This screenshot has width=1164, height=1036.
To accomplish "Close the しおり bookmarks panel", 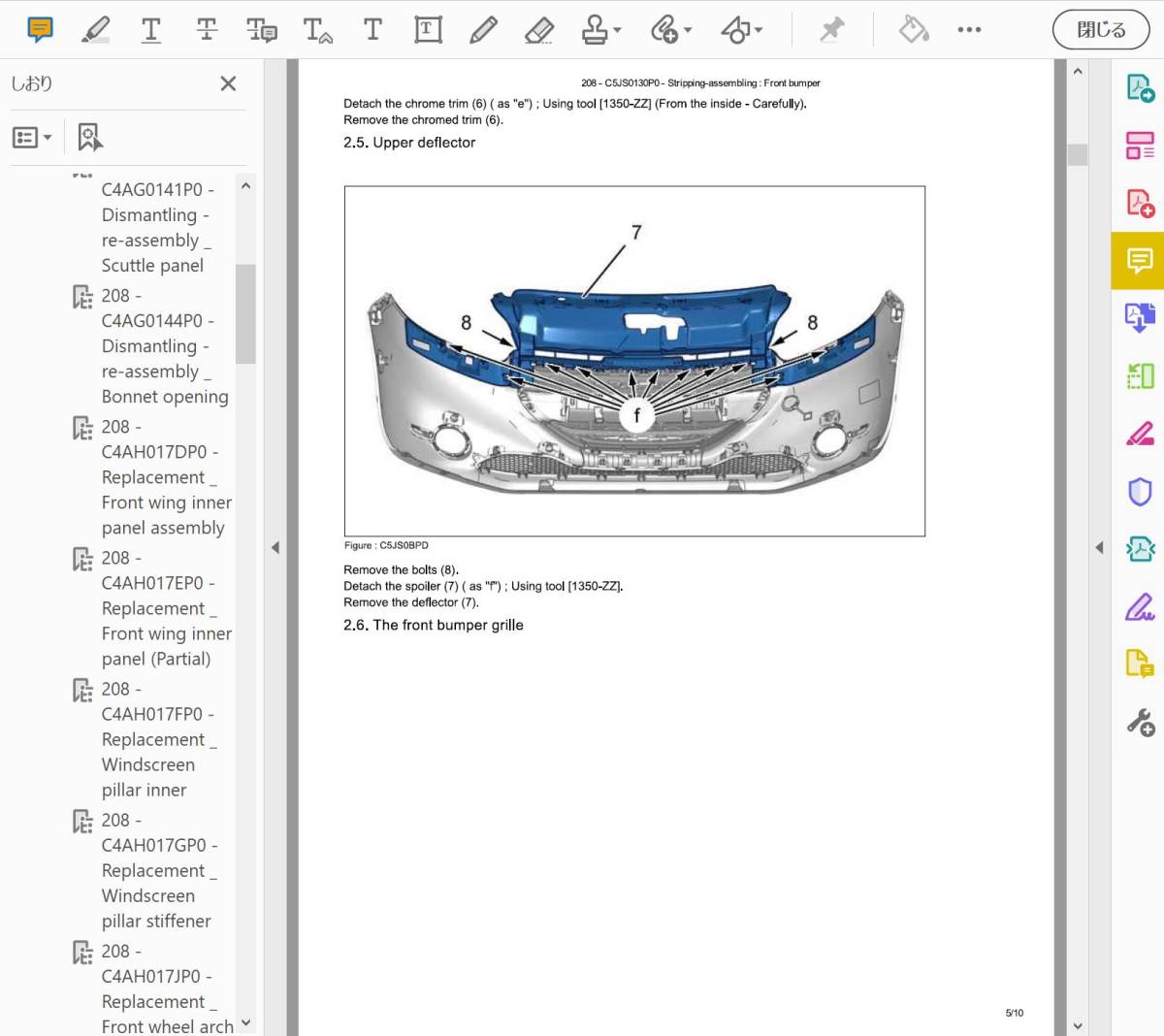I will pyautogui.click(x=228, y=83).
